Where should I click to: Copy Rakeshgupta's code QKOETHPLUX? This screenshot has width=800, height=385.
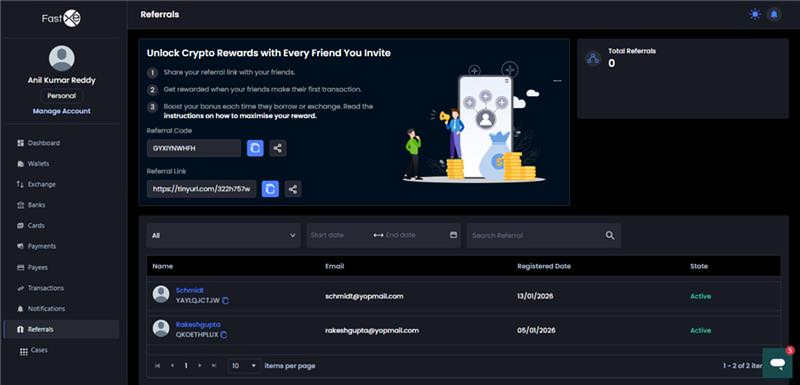pos(224,335)
